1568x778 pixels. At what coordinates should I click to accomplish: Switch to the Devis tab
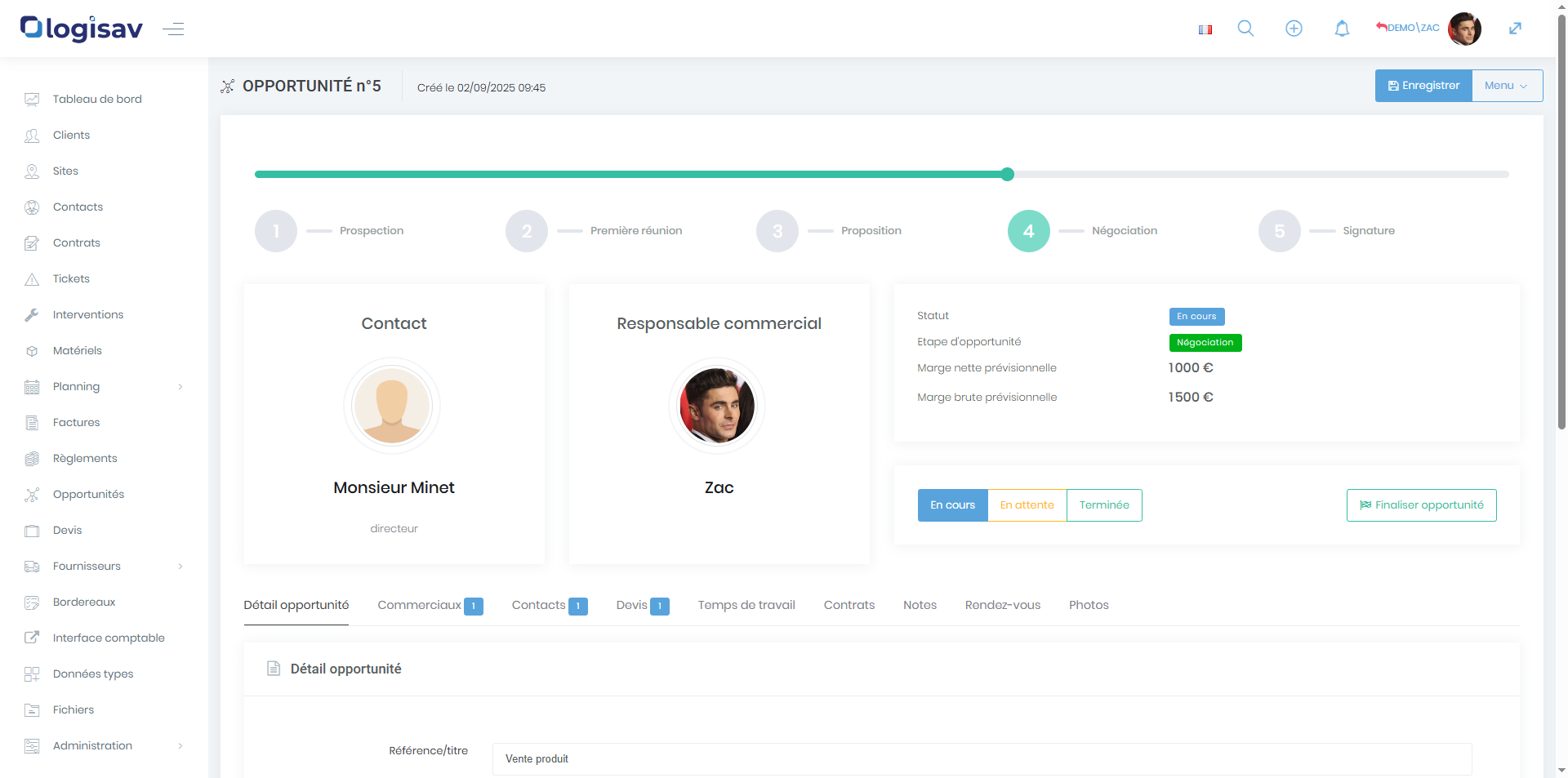pyautogui.click(x=643, y=605)
